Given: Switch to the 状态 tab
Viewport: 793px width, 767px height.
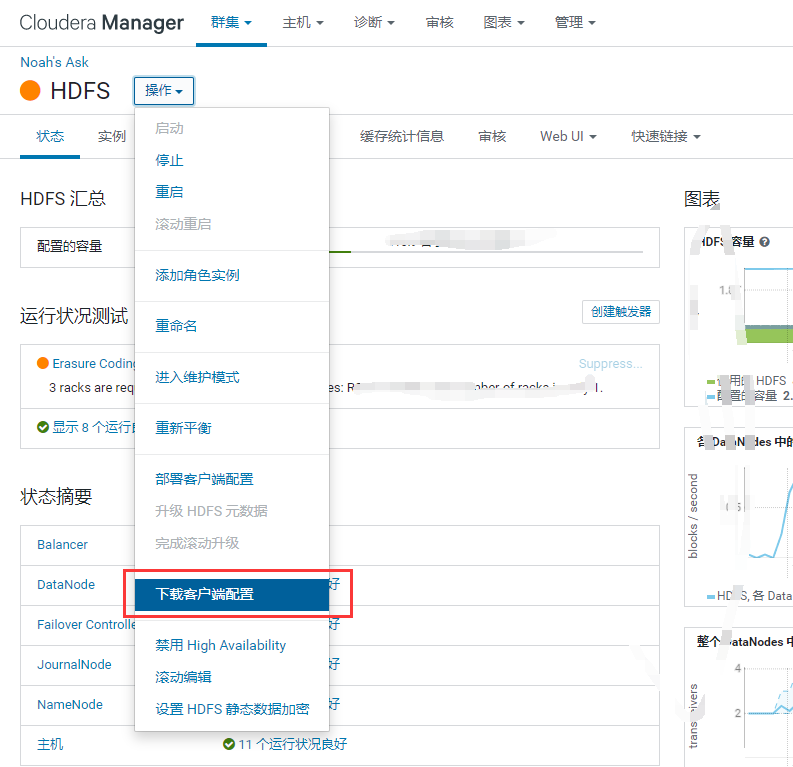Looking at the screenshot, I should tap(50, 137).
